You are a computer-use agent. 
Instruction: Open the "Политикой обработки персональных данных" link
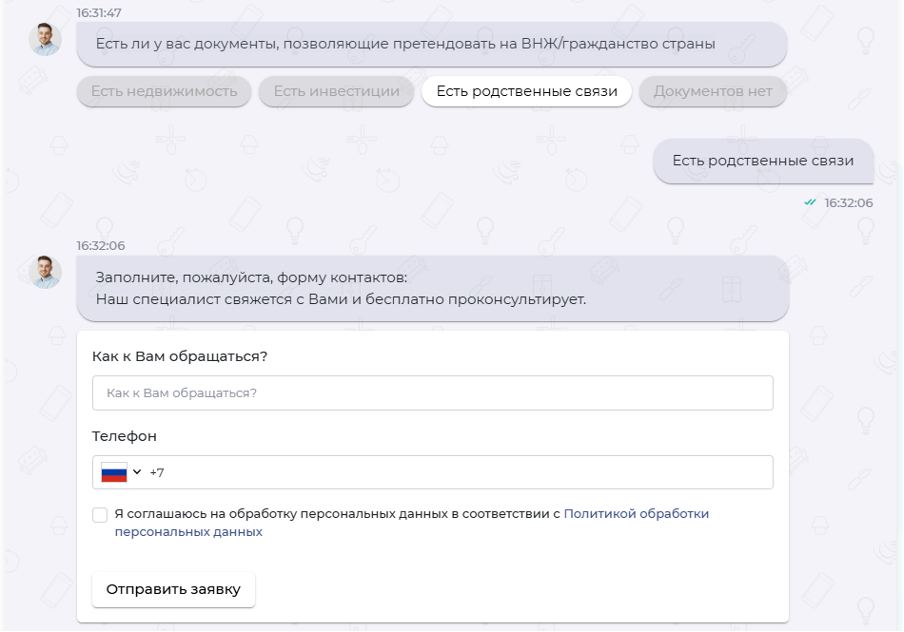(636, 512)
